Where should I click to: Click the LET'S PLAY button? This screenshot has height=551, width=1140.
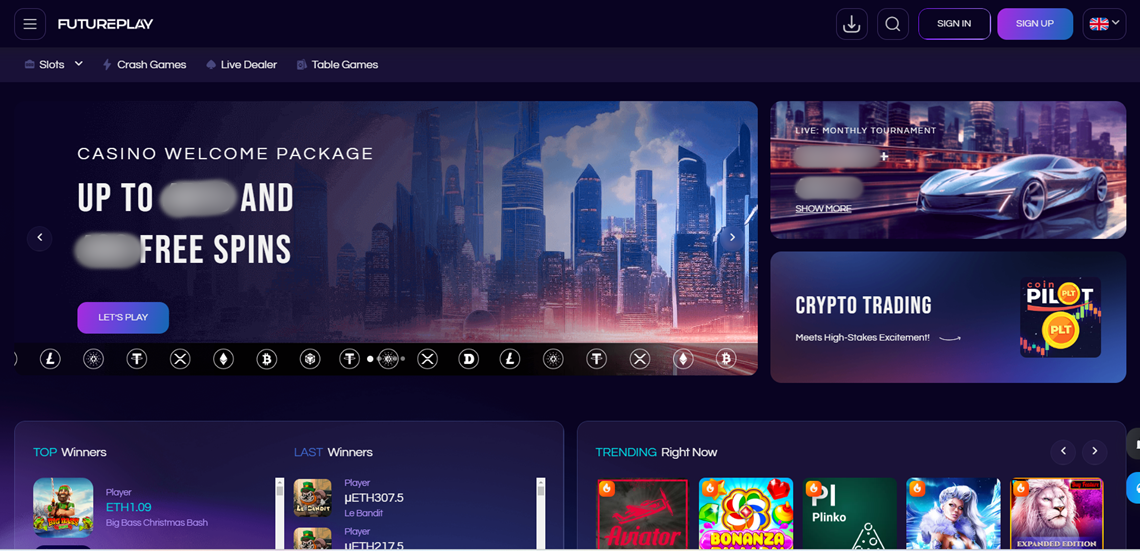point(123,318)
